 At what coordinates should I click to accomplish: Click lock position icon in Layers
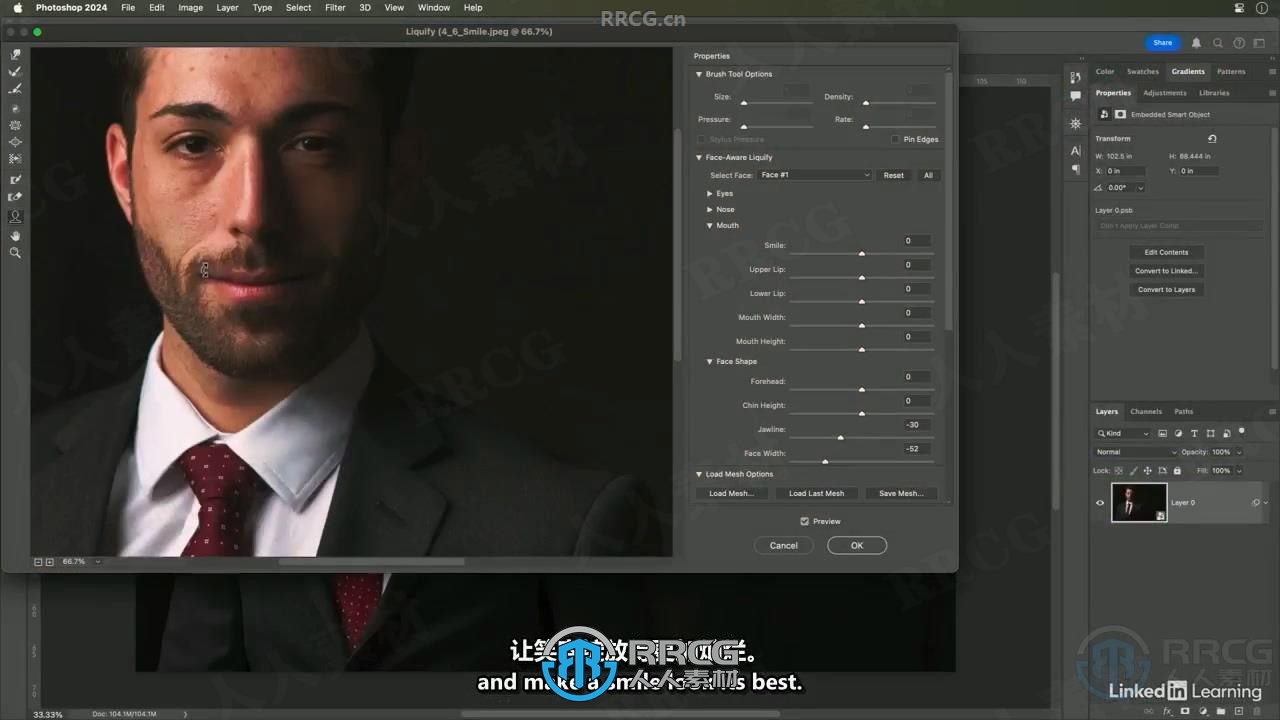pyautogui.click(x=1148, y=470)
